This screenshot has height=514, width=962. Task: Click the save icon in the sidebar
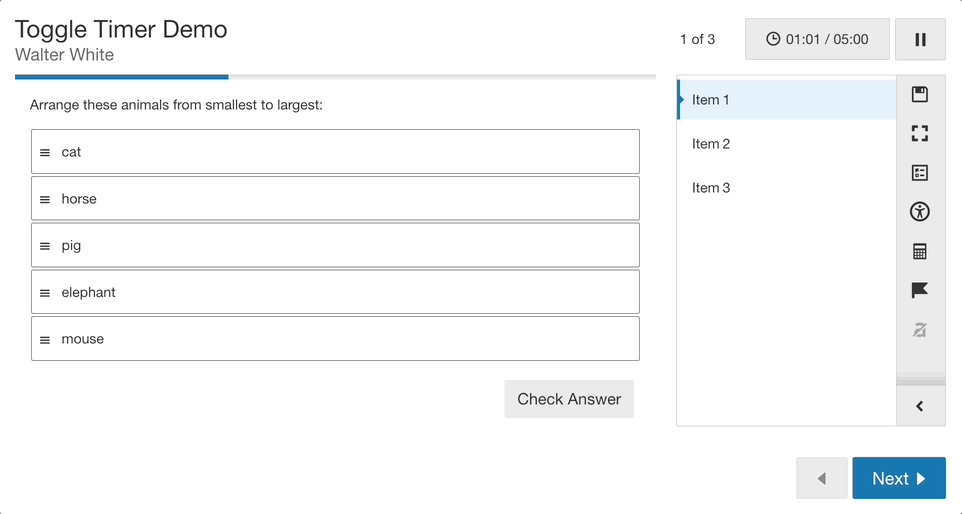coord(920,94)
